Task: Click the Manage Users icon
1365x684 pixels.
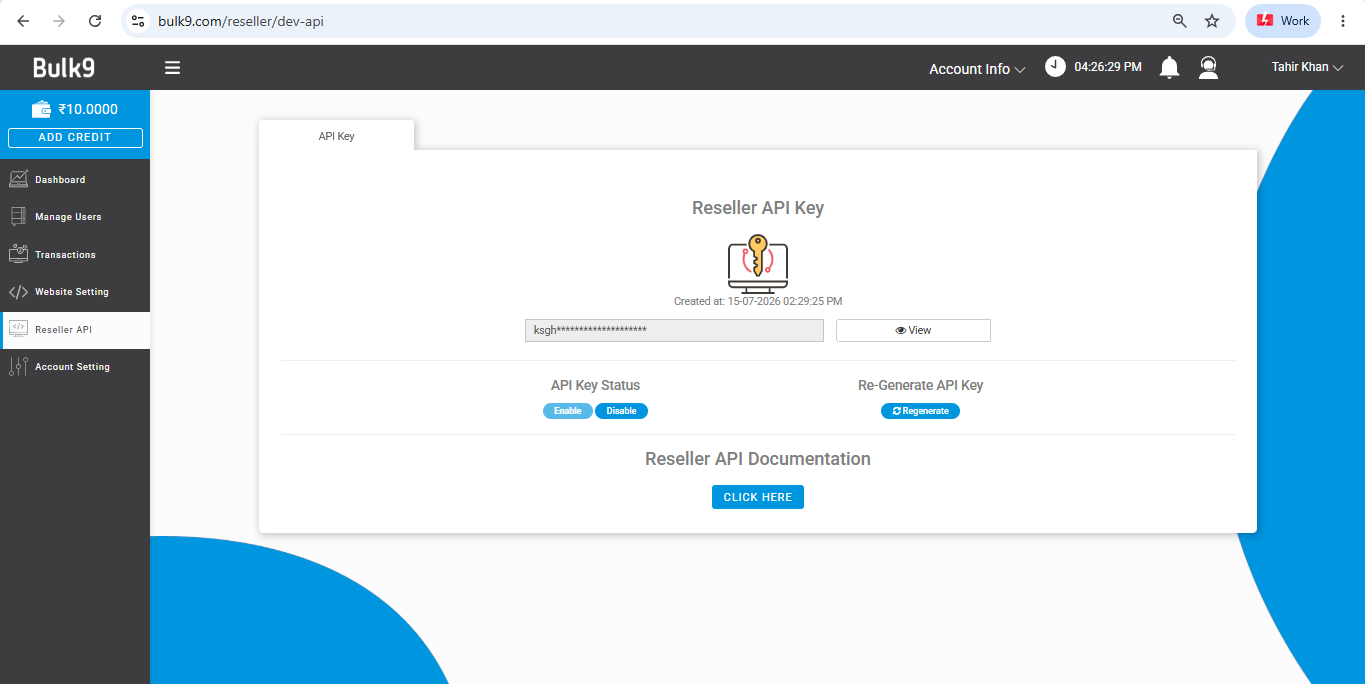Action: click(18, 216)
